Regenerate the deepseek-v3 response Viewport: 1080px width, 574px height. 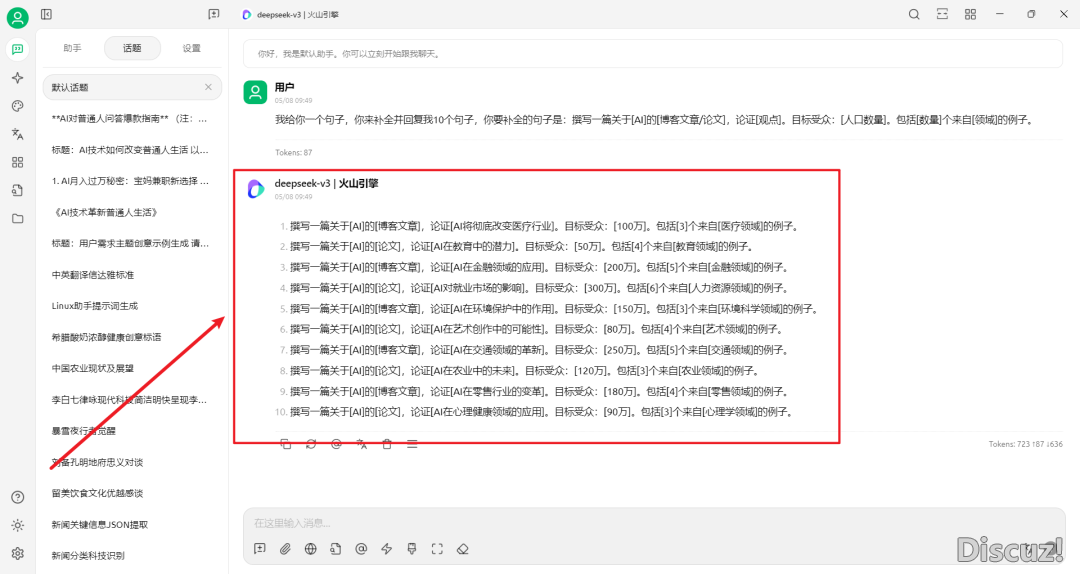[x=311, y=443]
